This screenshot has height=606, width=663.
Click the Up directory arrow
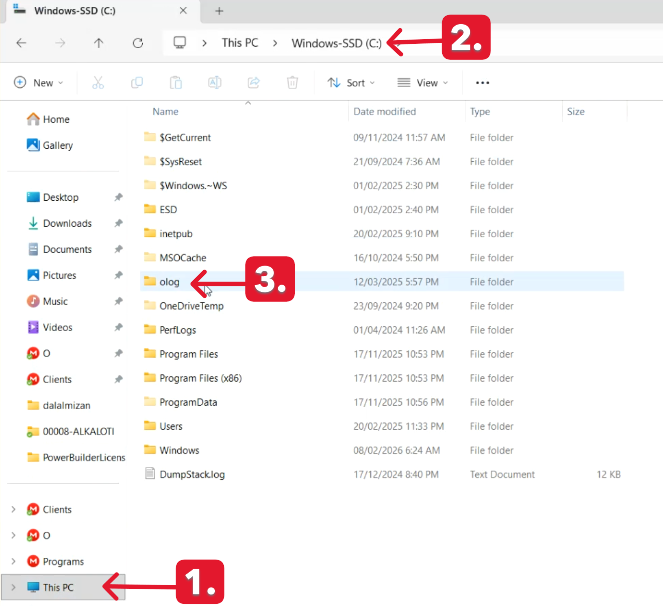click(x=98, y=43)
